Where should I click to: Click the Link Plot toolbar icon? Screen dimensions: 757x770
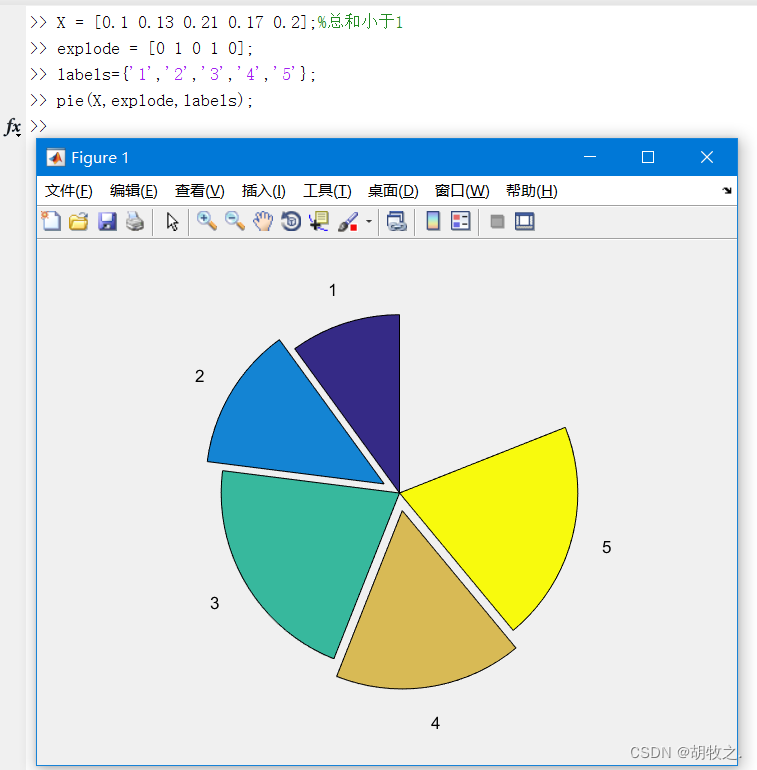click(397, 221)
